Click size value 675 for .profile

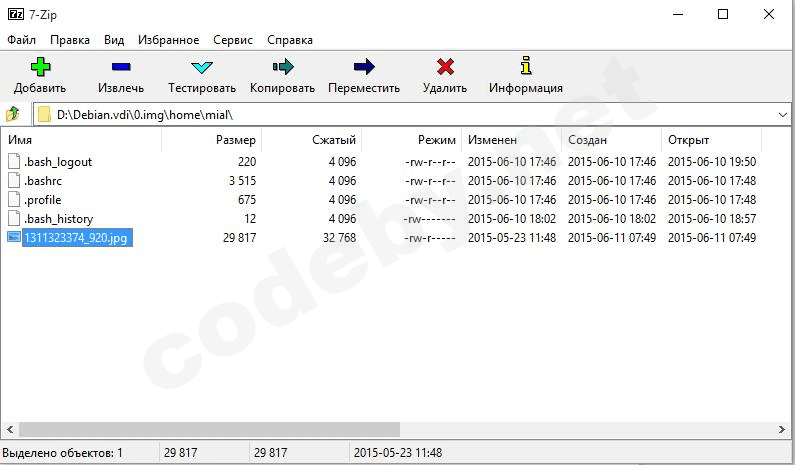click(x=247, y=200)
